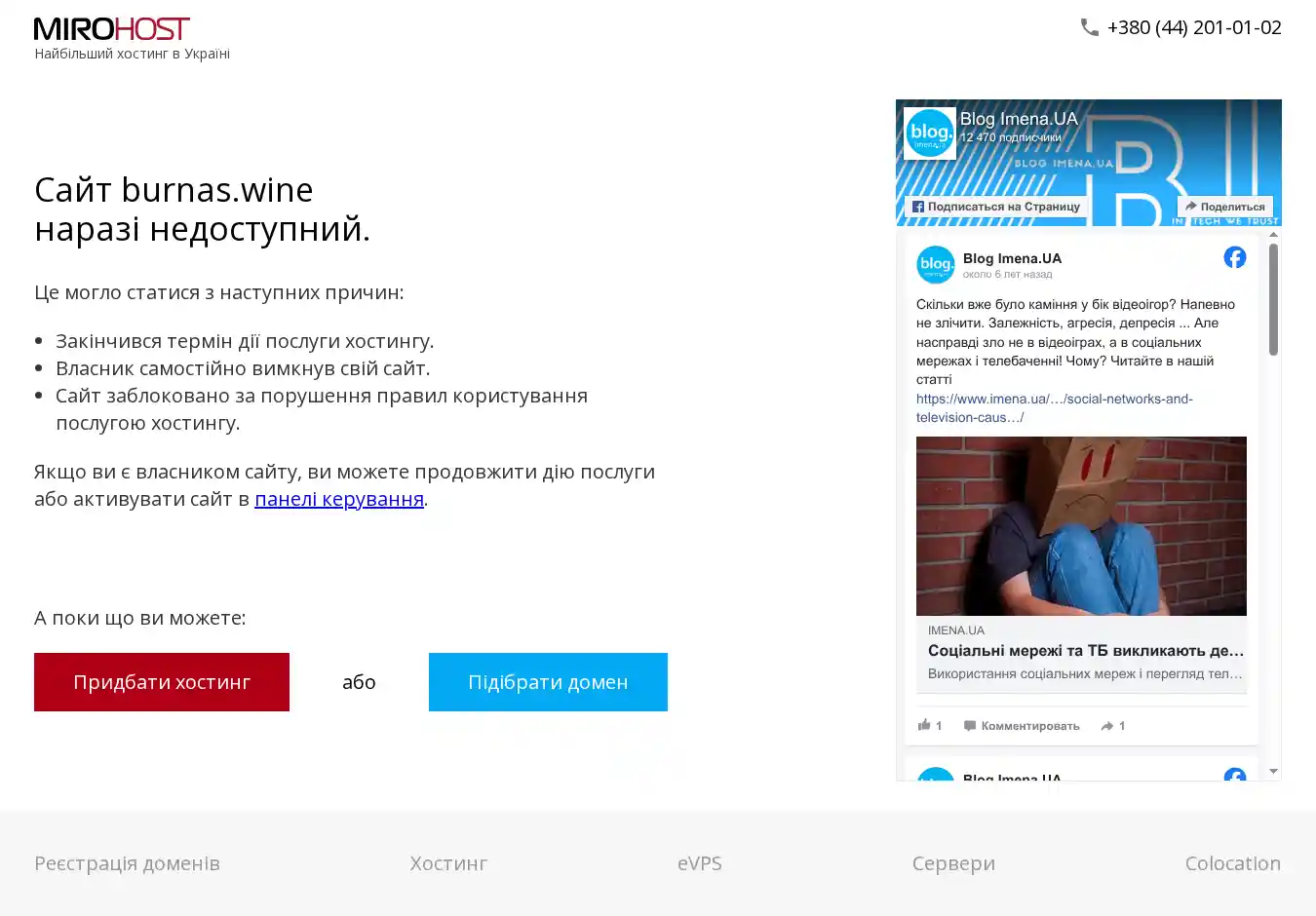Click Підібрати домен button
The height and width of the screenshot is (916, 1316).
pyautogui.click(x=548, y=682)
